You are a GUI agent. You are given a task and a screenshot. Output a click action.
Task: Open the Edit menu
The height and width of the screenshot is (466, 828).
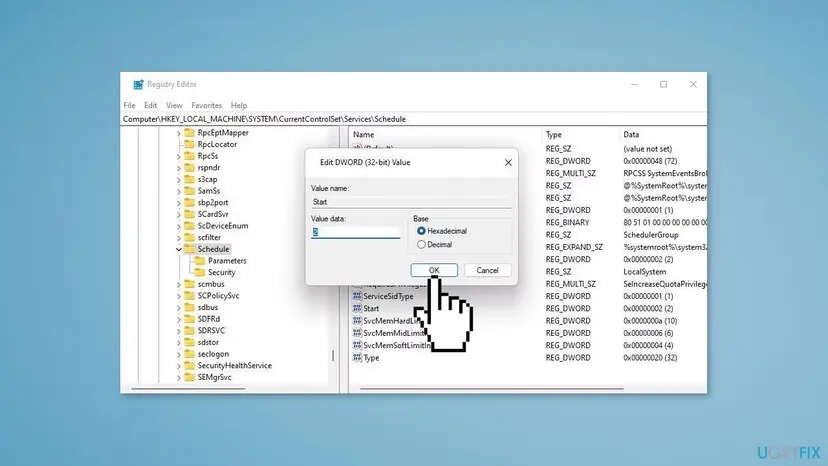point(150,105)
